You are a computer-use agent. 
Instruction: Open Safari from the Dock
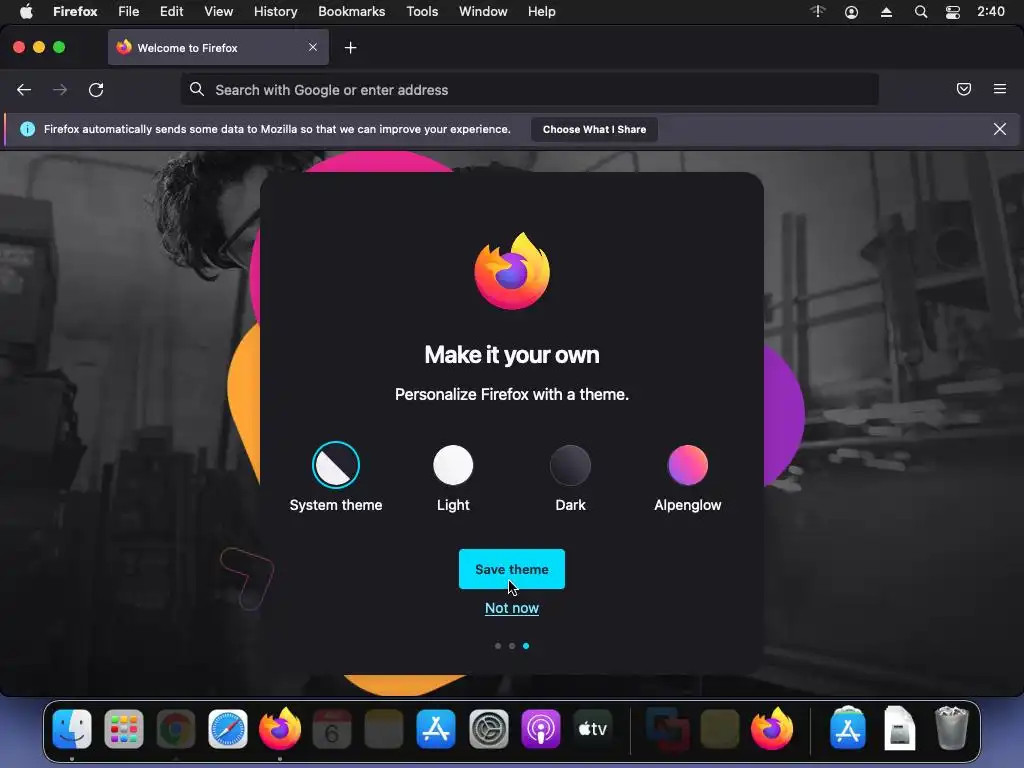pos(228,729)
